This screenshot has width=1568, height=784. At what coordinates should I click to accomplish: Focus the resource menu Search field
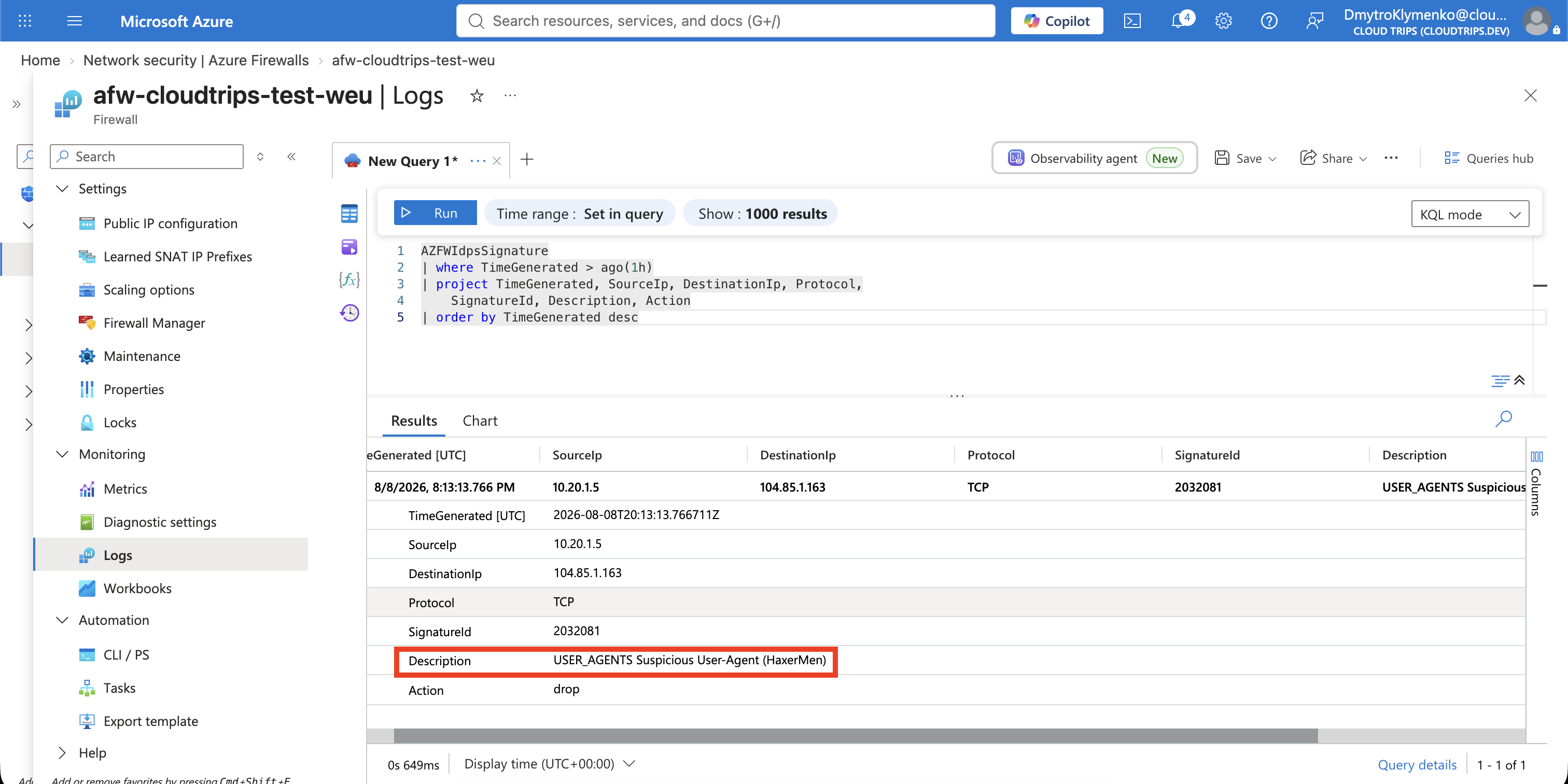147,157
